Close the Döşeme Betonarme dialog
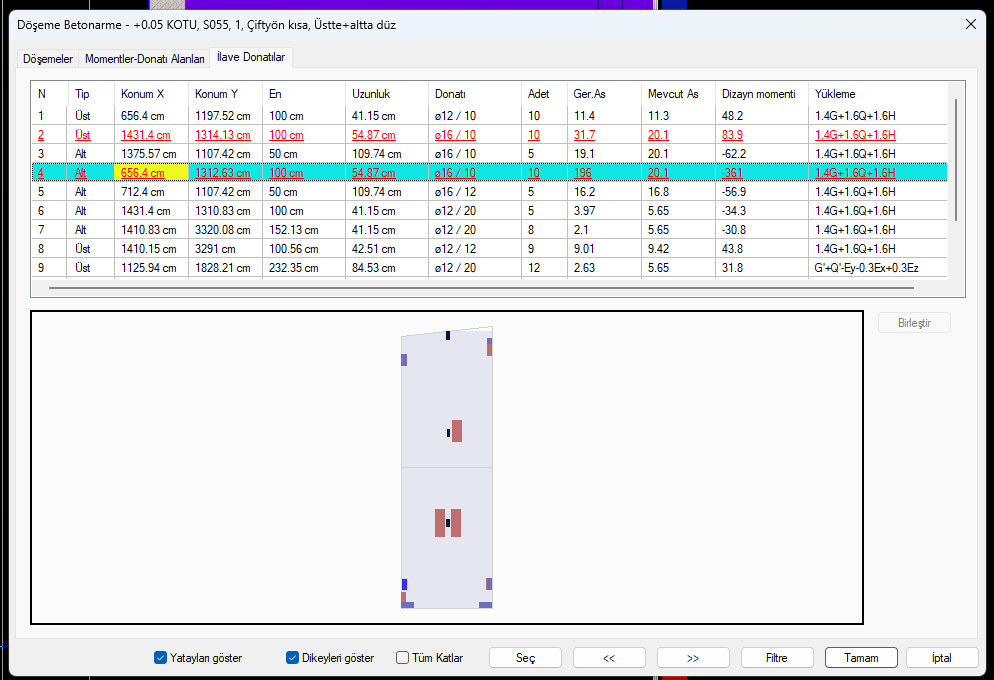994x680 pixels. [x=971, y=24]
